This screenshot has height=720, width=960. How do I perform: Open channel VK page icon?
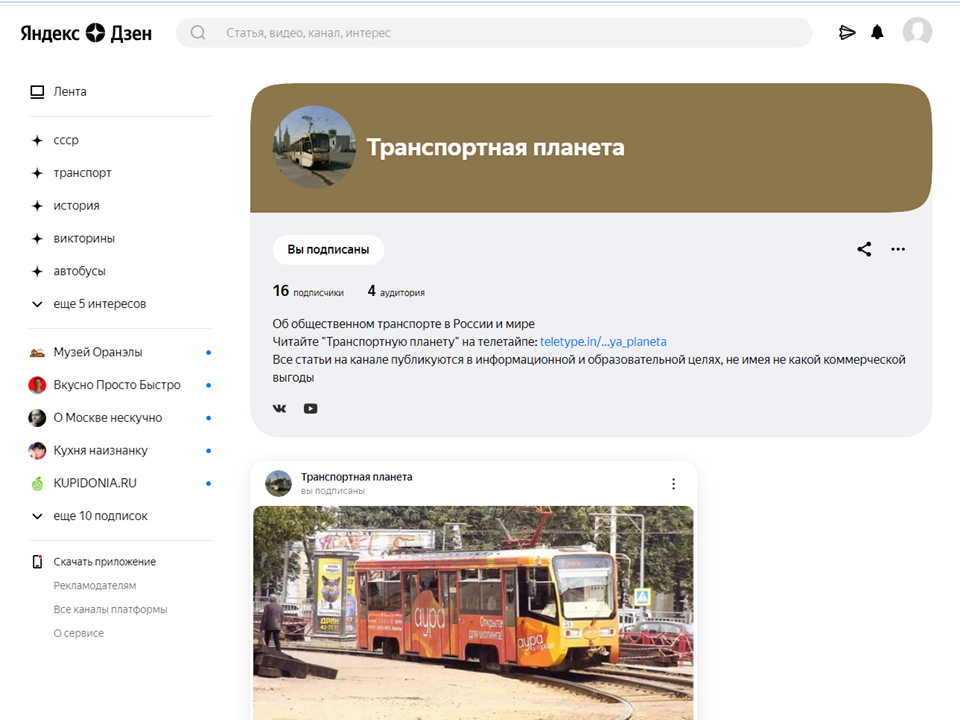[x=279, y=408]
